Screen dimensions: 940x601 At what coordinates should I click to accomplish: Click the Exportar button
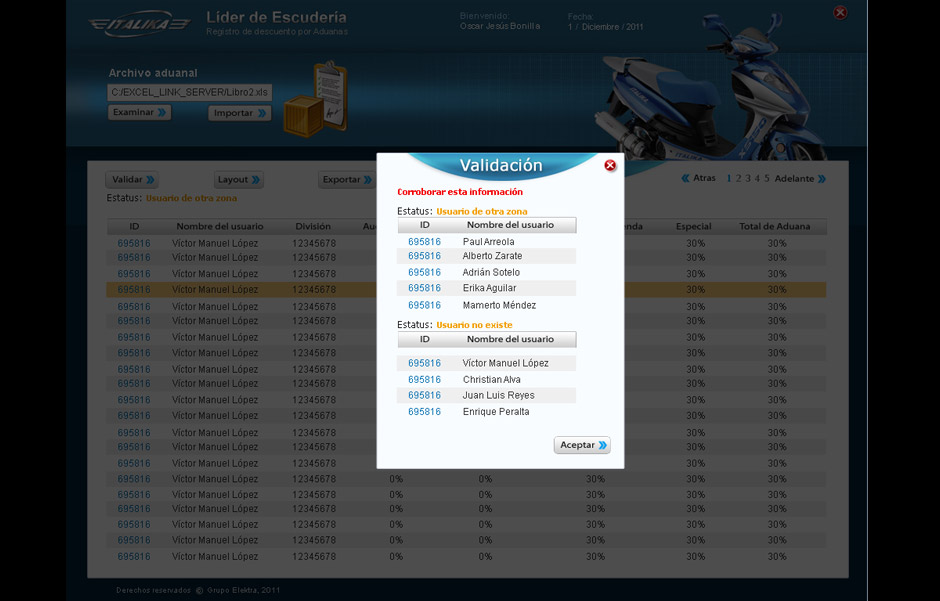(347, 179)
